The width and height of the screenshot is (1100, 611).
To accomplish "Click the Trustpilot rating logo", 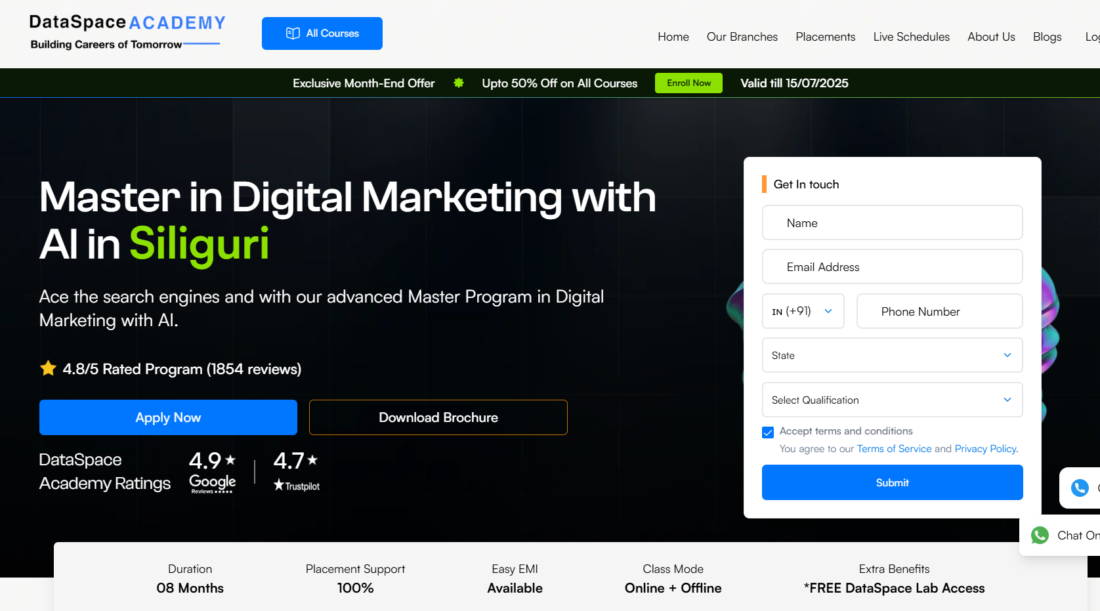I will pyautogui.click(x=296, y=472).
